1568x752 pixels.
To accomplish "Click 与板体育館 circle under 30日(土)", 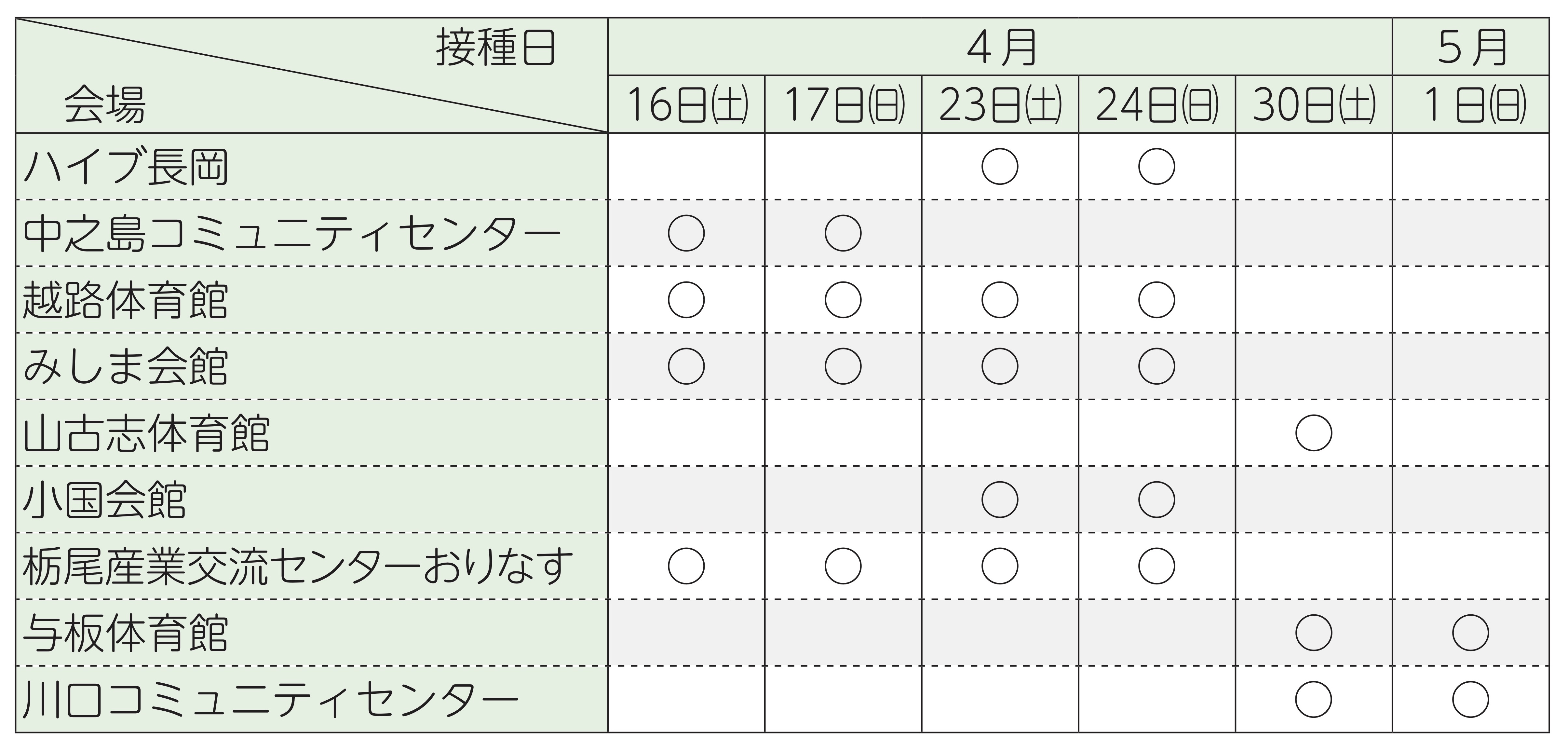I will [1314, 633].
